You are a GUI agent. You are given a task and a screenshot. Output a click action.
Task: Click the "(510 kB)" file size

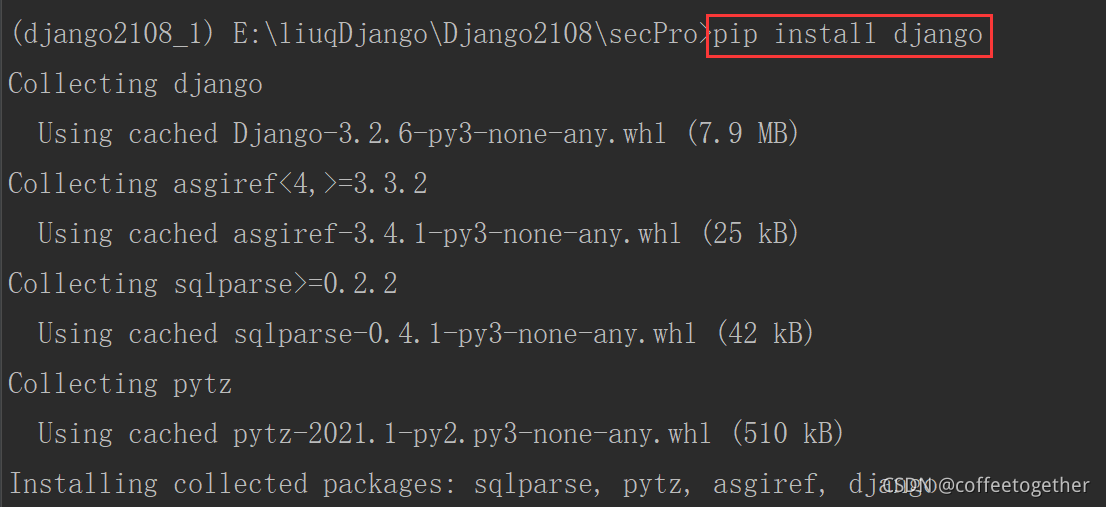point(787,434)
